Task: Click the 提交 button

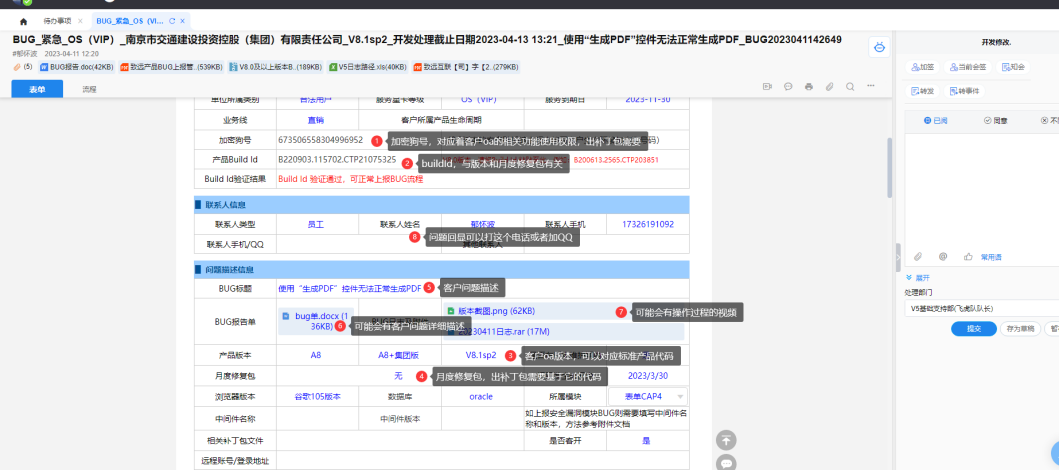Action: (973, 328)
